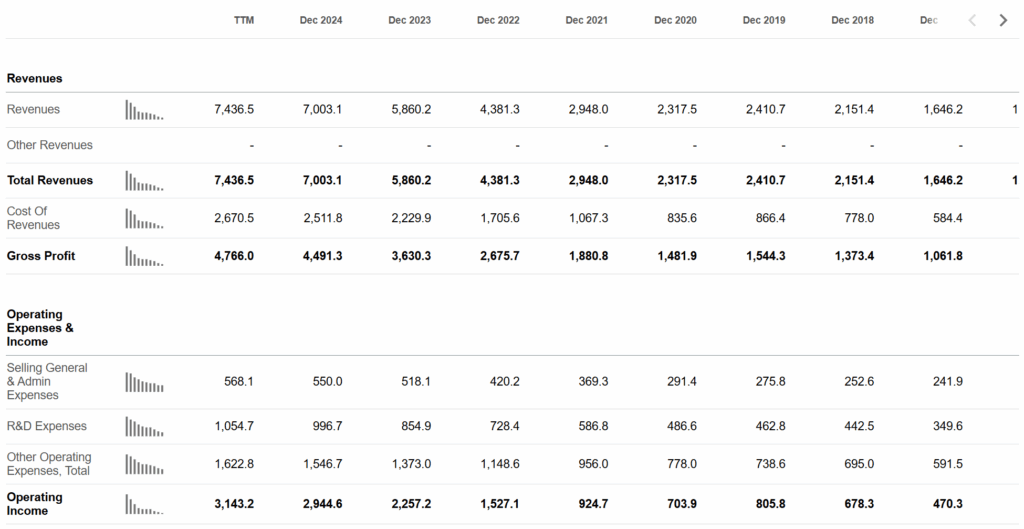Open the Gross Profit sparkline chart

[x=144, y=256]
